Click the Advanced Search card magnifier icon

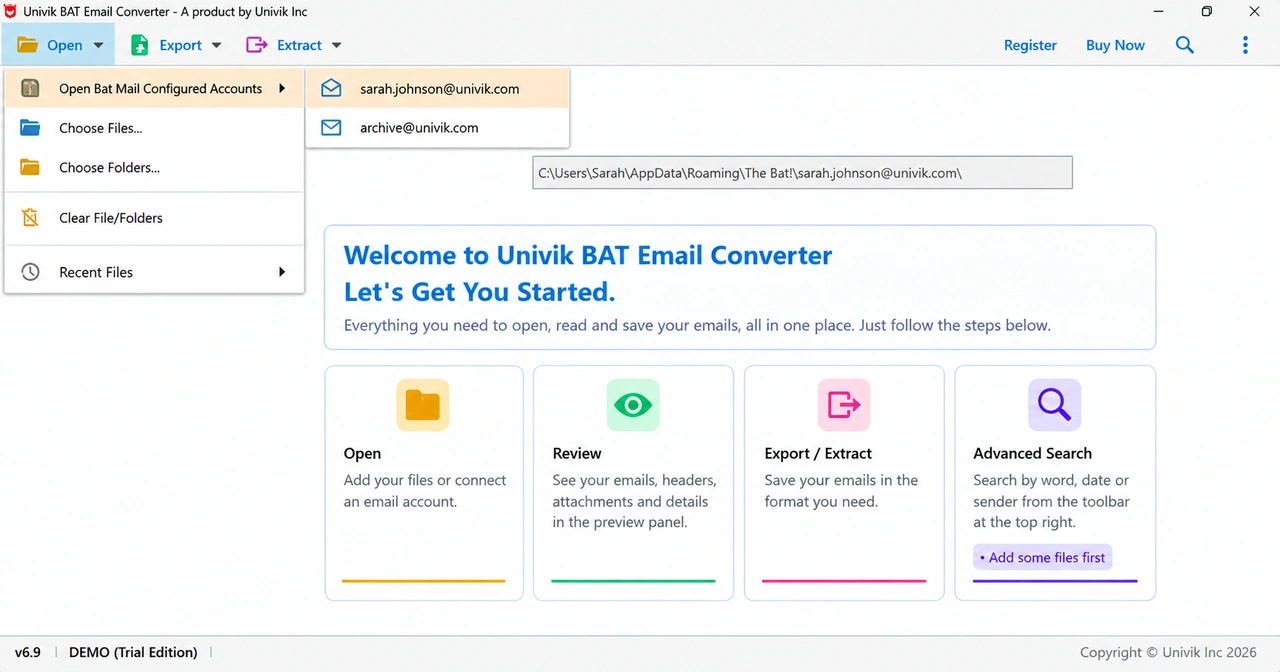click(1054, 404)
